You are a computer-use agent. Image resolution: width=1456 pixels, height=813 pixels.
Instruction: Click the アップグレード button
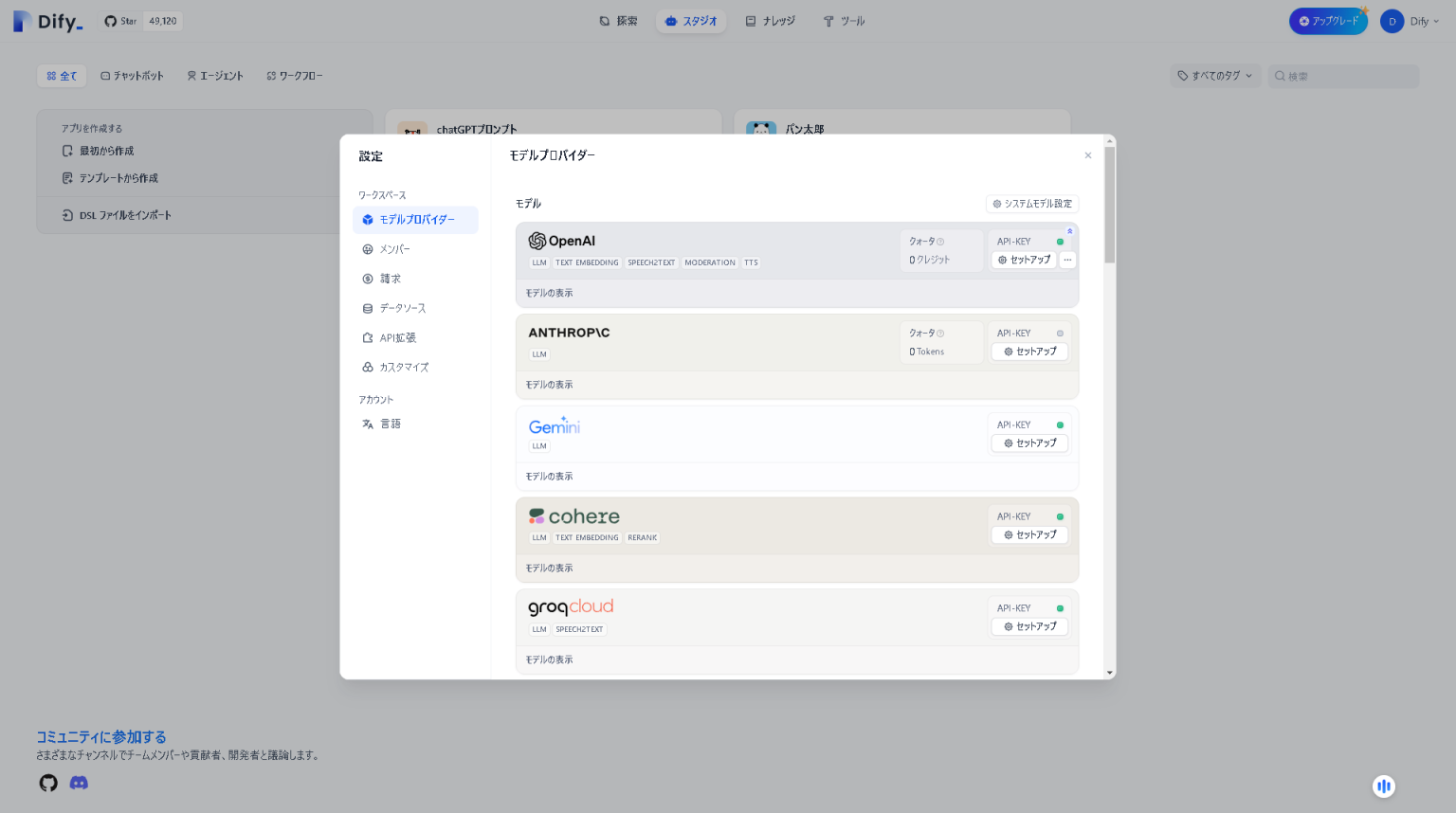pyautogui.click(x=1328, y=20)
